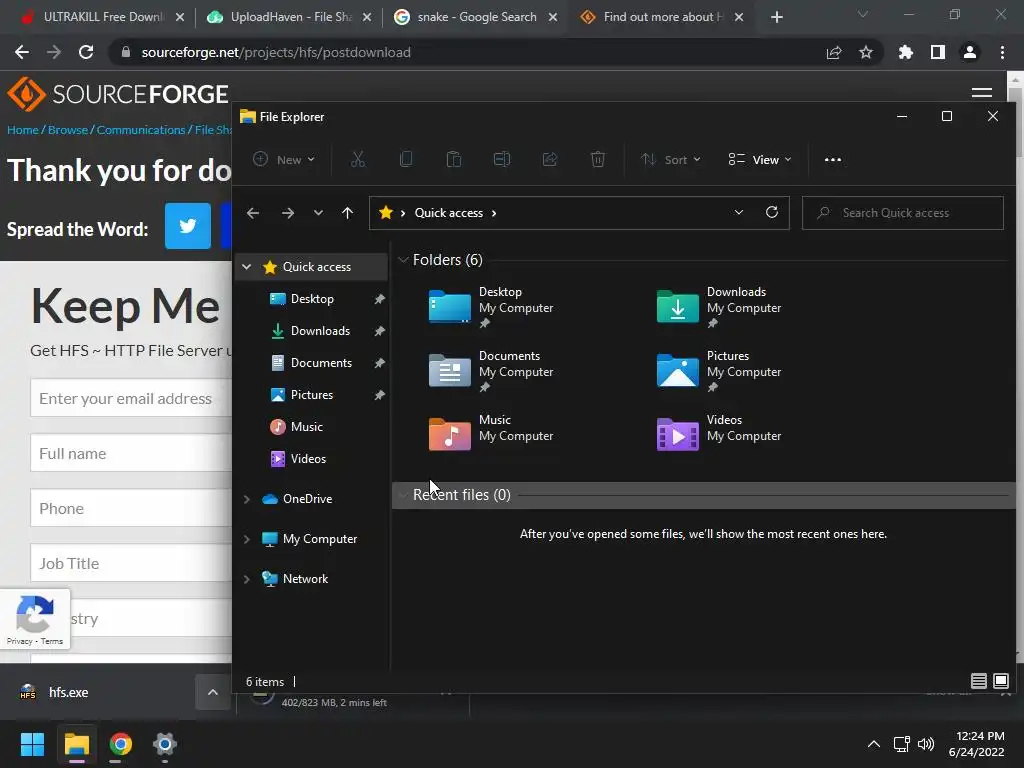Expand the My Computer tree node

coord(247,539)
